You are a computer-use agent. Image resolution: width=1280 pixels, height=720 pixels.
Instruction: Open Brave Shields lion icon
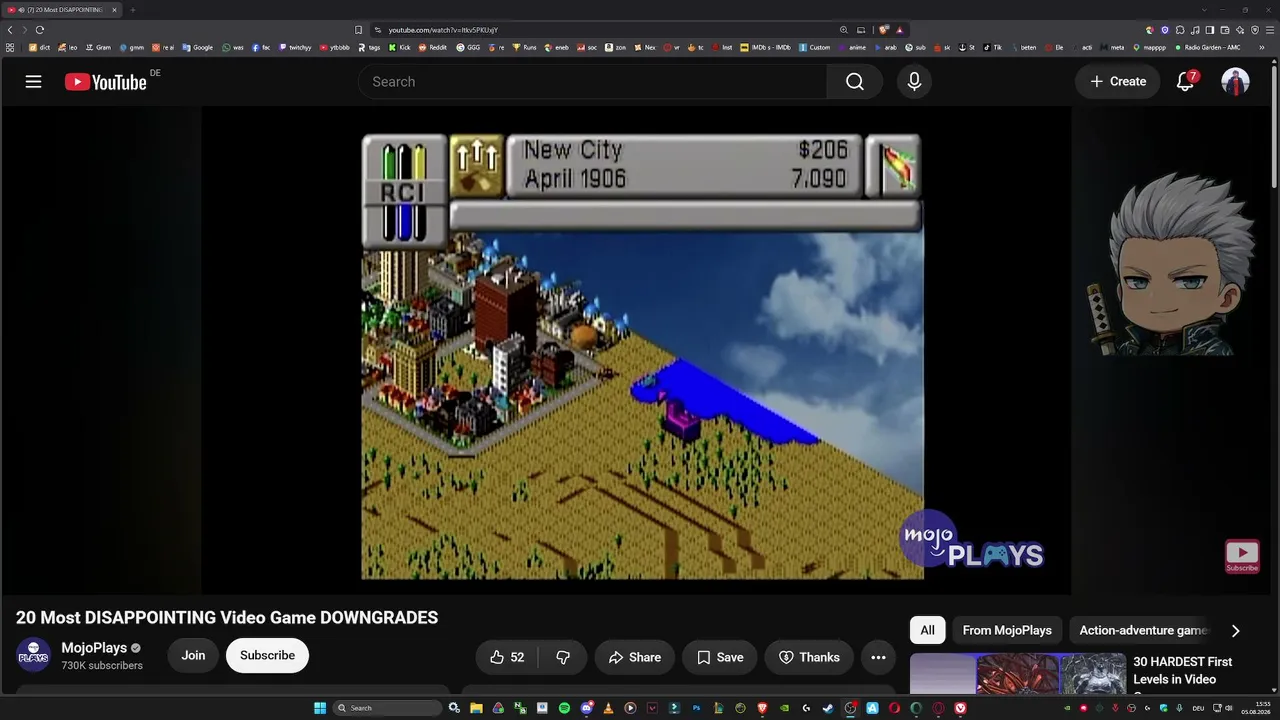pyautogui.click(x=884, y=30)
